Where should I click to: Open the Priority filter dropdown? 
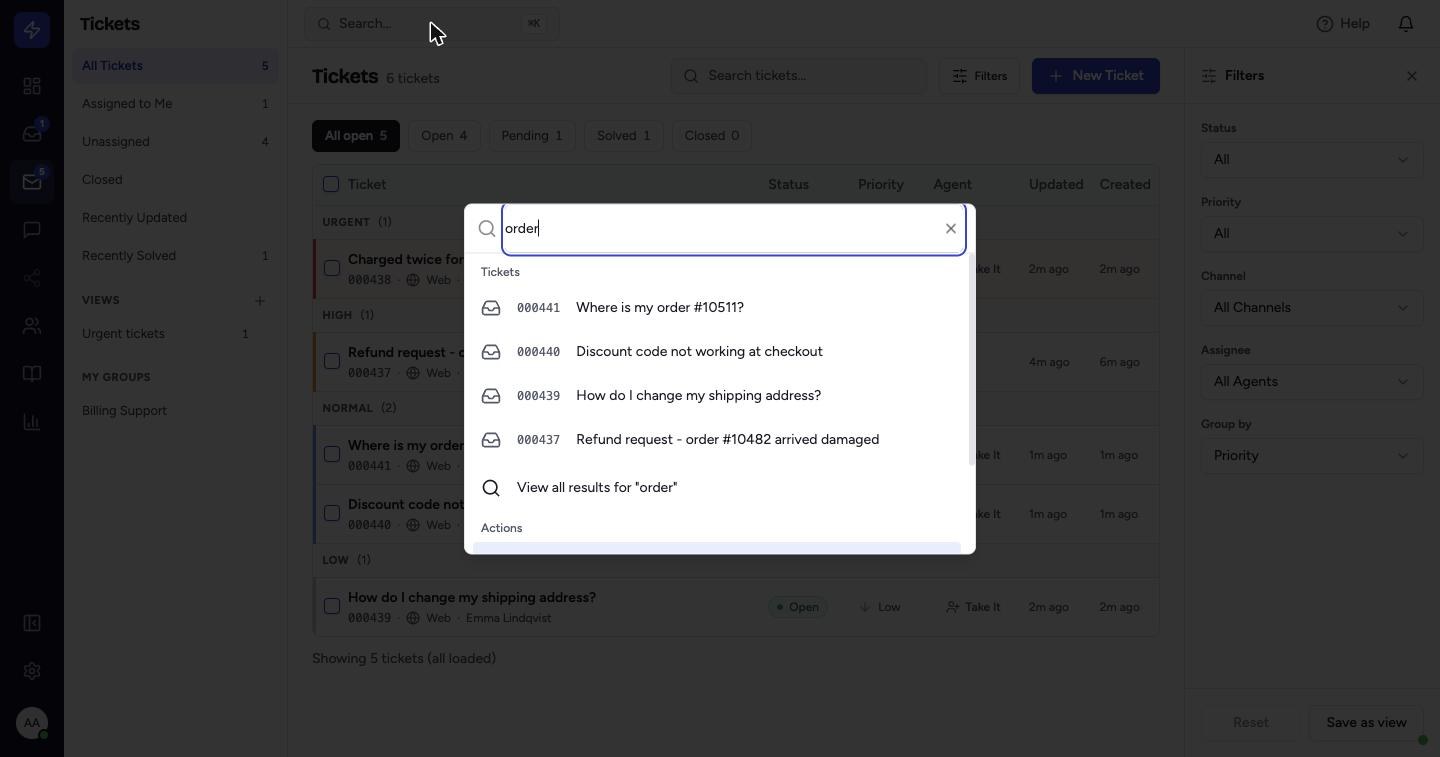point(1312,233)
